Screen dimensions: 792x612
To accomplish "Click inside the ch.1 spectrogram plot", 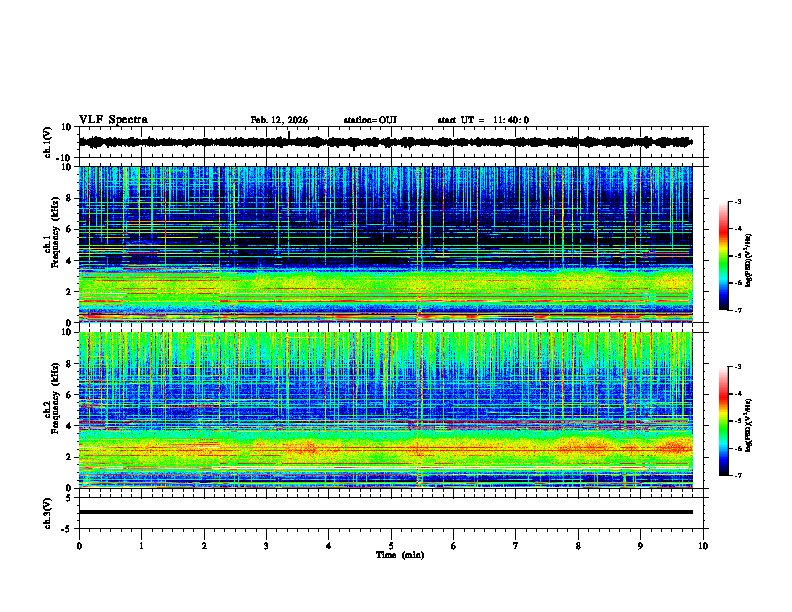I will point(385,244).
